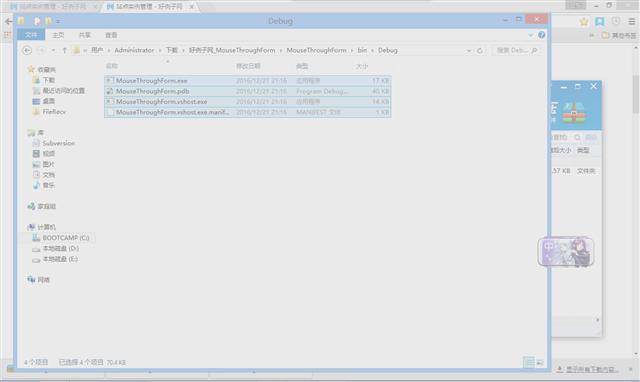Click Debug at end of address path
Viewport: 640px width, 382px height.
click(x=388, y=51)
